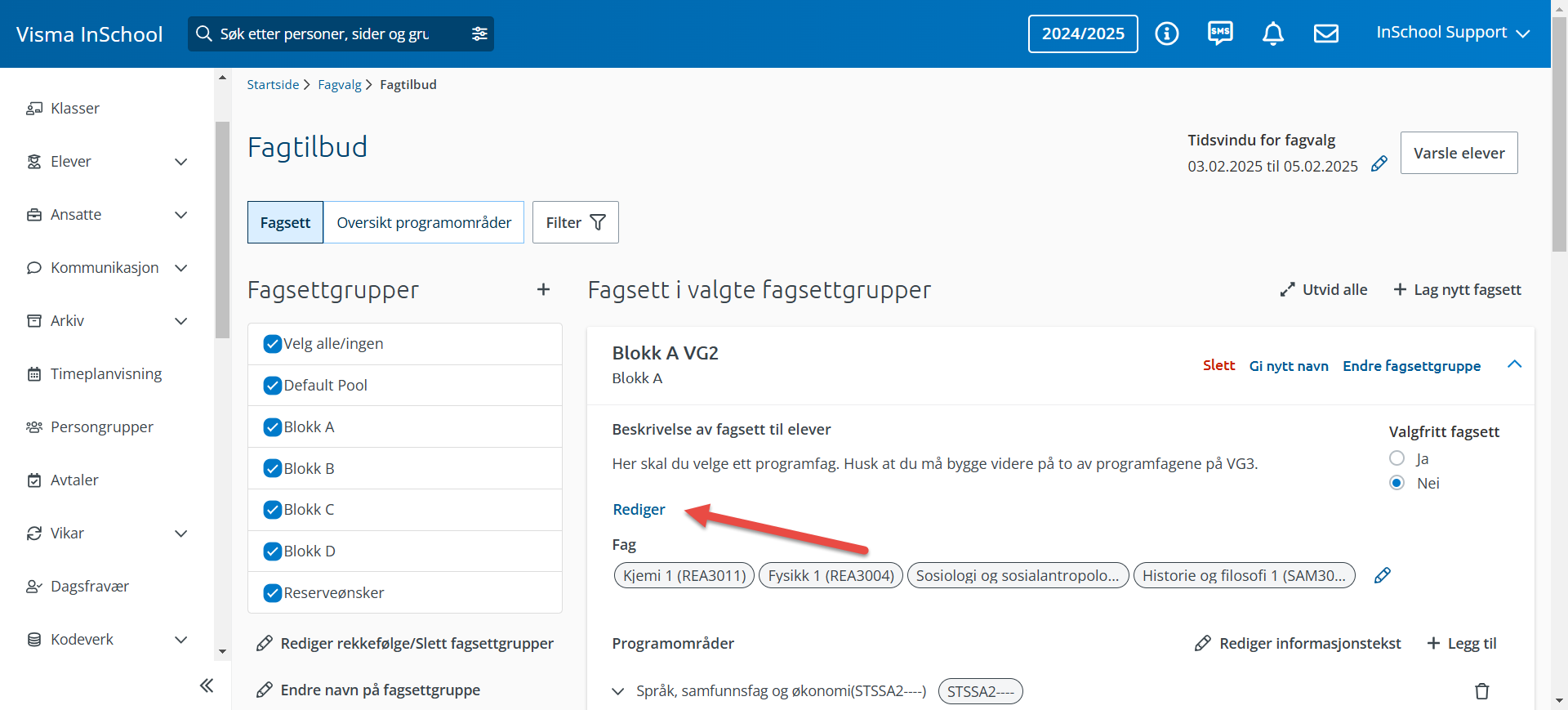Select Ja for Valgfritt fagsett
This screenshot has height=710, width=1568.
(x=1396, y=458)
